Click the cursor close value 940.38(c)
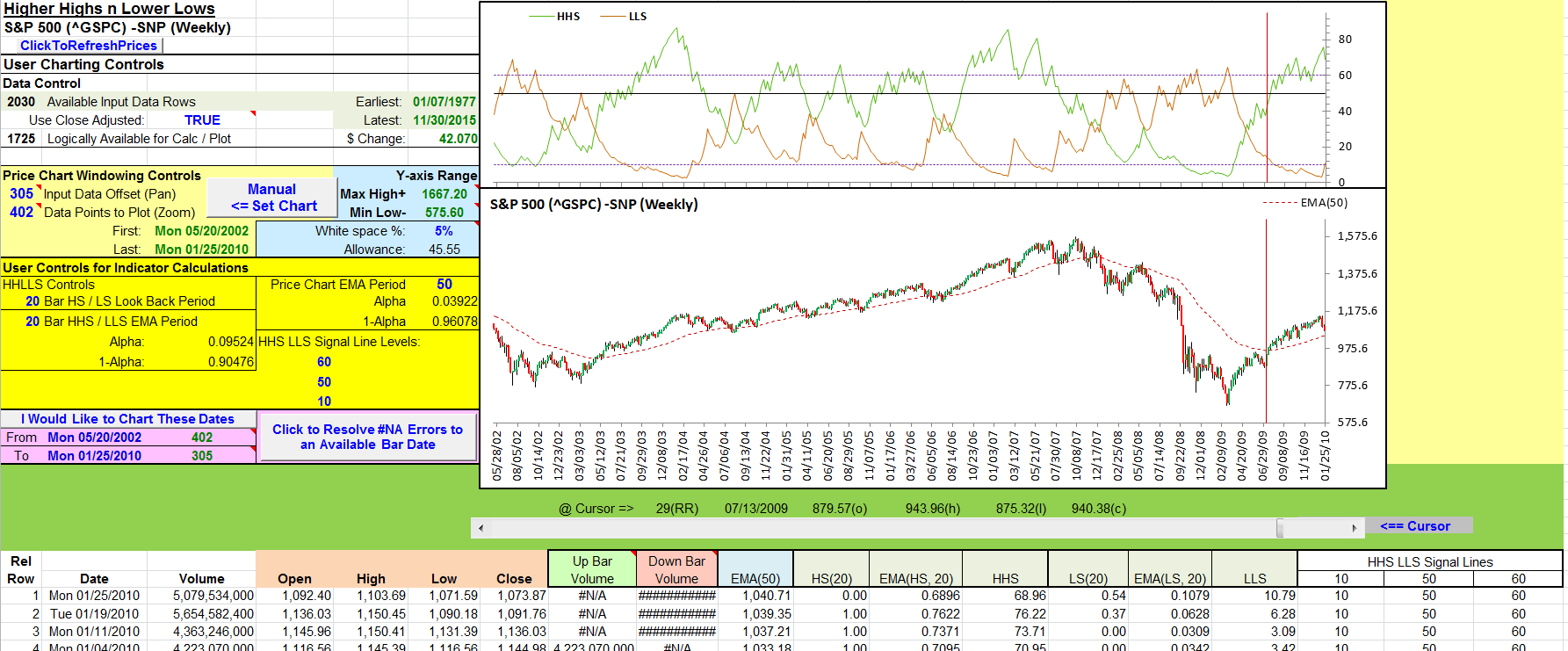 [1098, 509]
